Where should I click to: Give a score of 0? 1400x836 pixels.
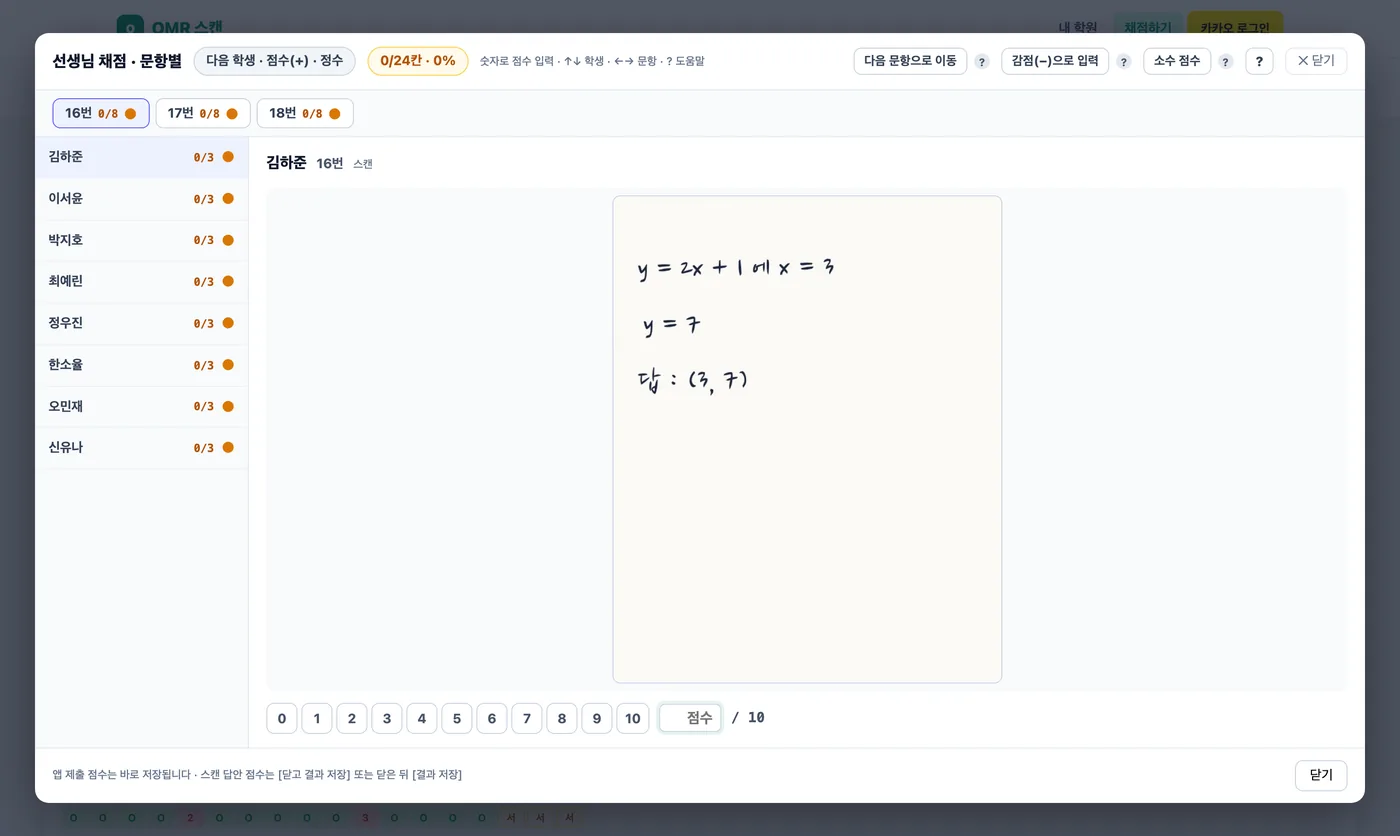click(282, 718)
